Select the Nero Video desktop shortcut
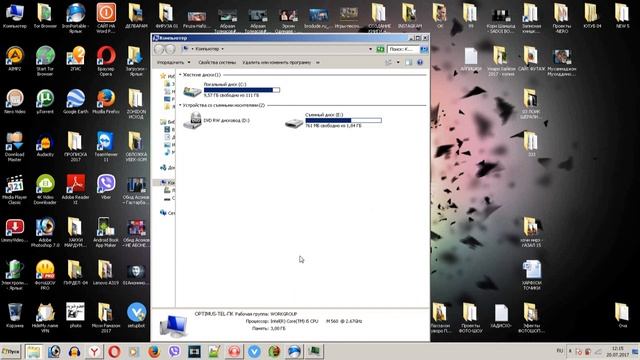 [x=14, y=102]
